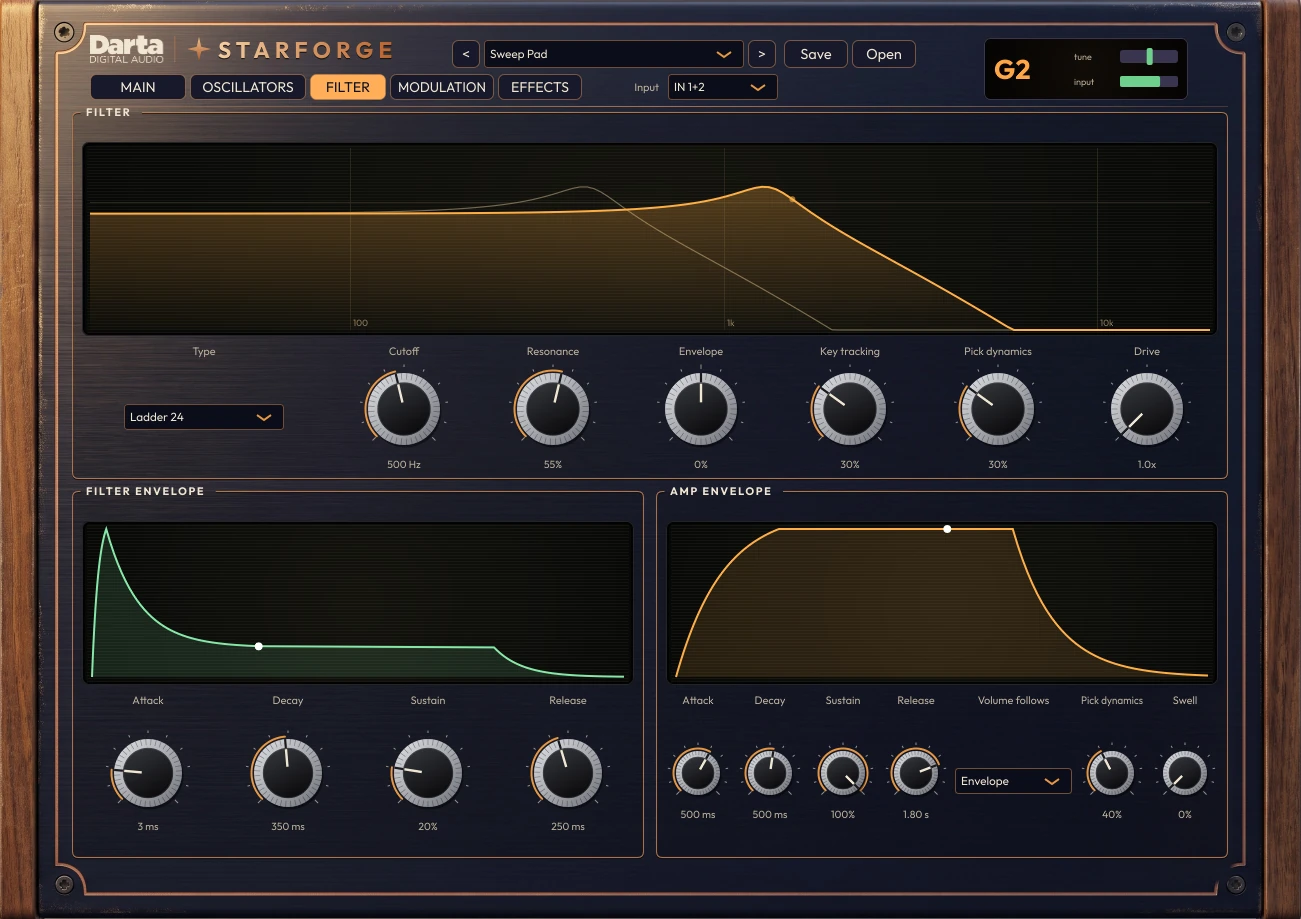1301x919 pixels.
Task: Switch to the MAIN tab
Action: click(138, 87)
